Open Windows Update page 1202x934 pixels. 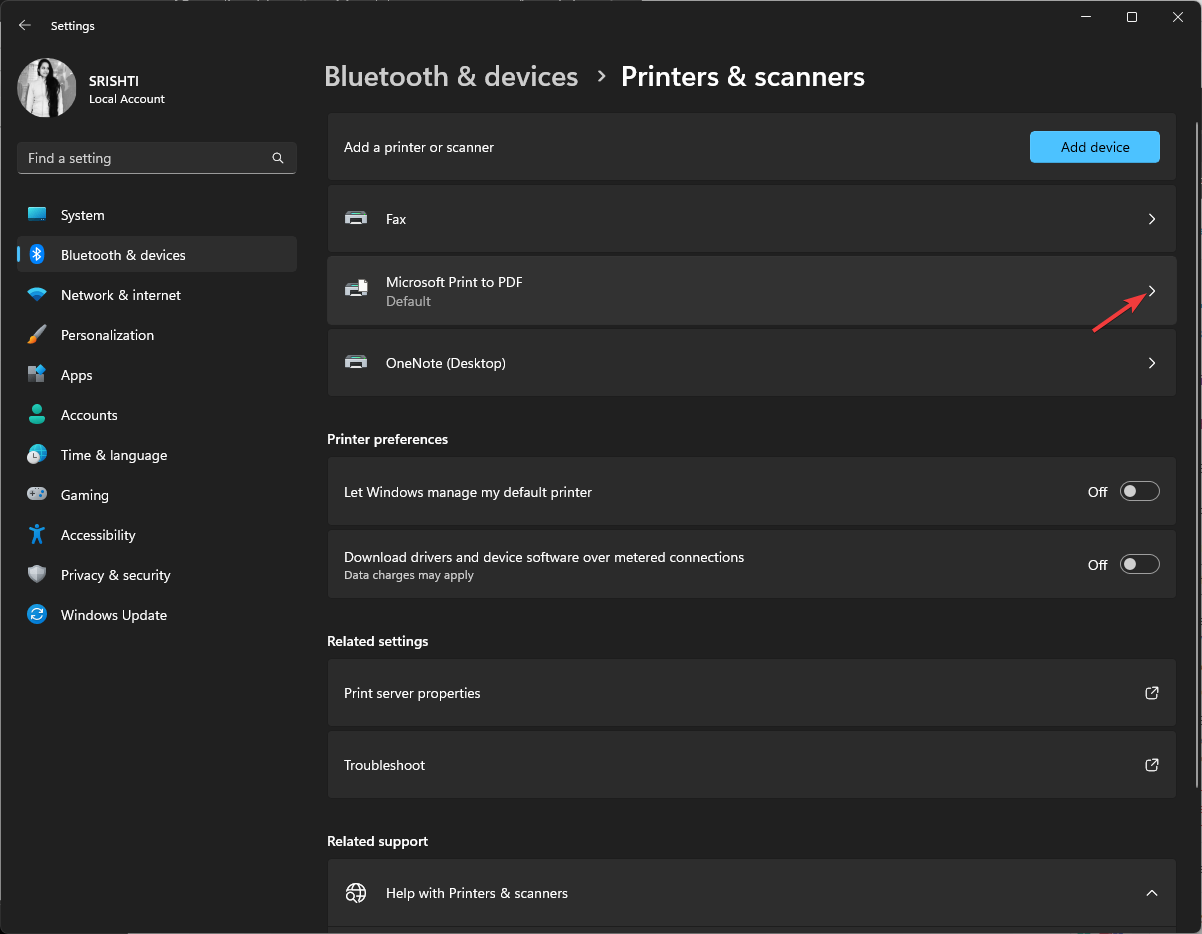(157, 615)
